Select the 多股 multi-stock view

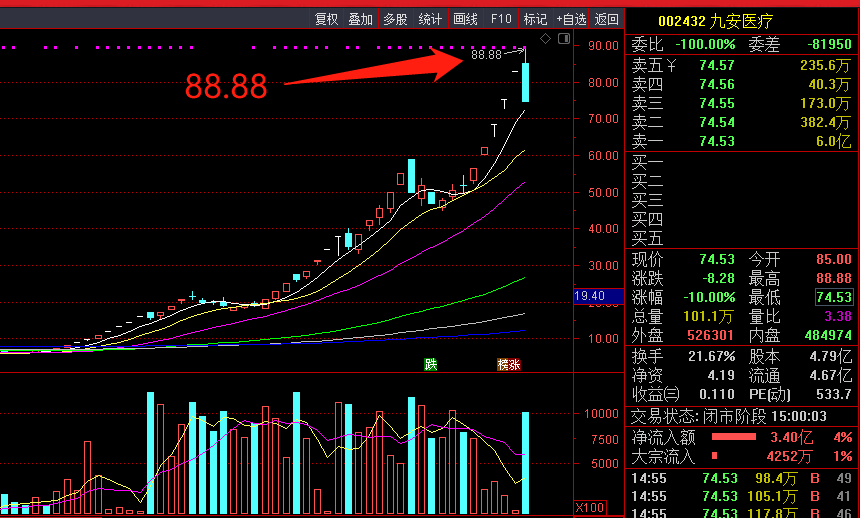(x=395, y=19)
